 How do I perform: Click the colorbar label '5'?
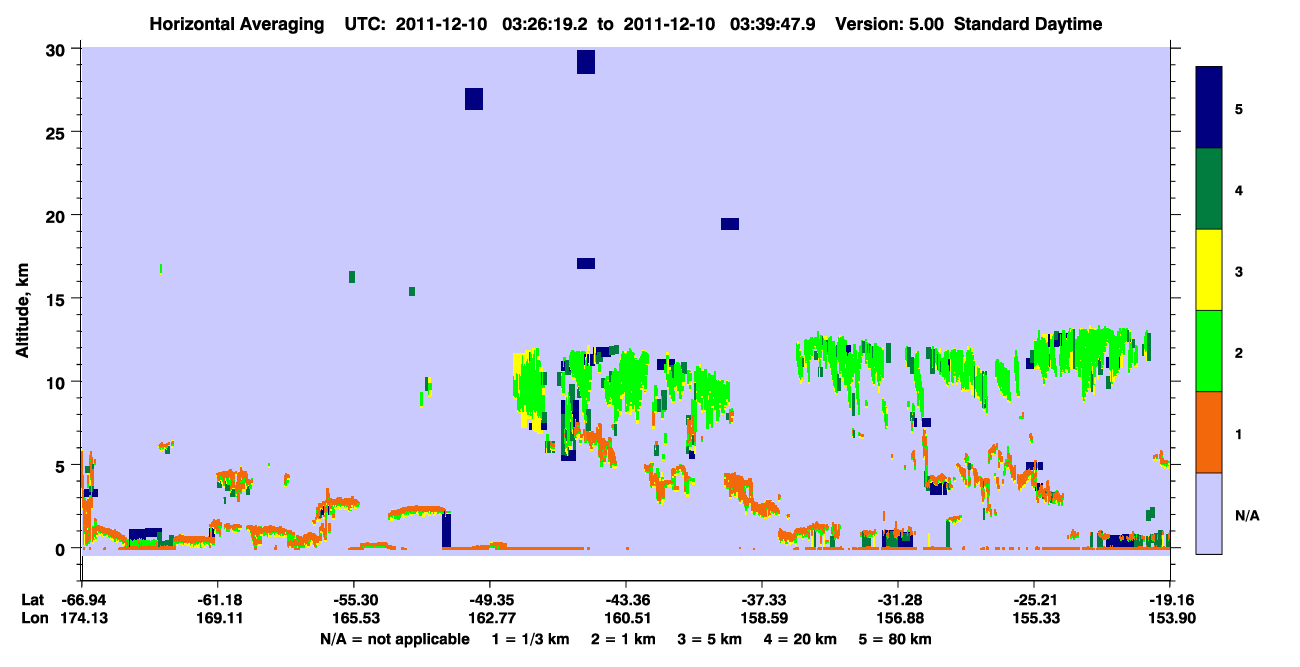click(x=1239, y=108)
